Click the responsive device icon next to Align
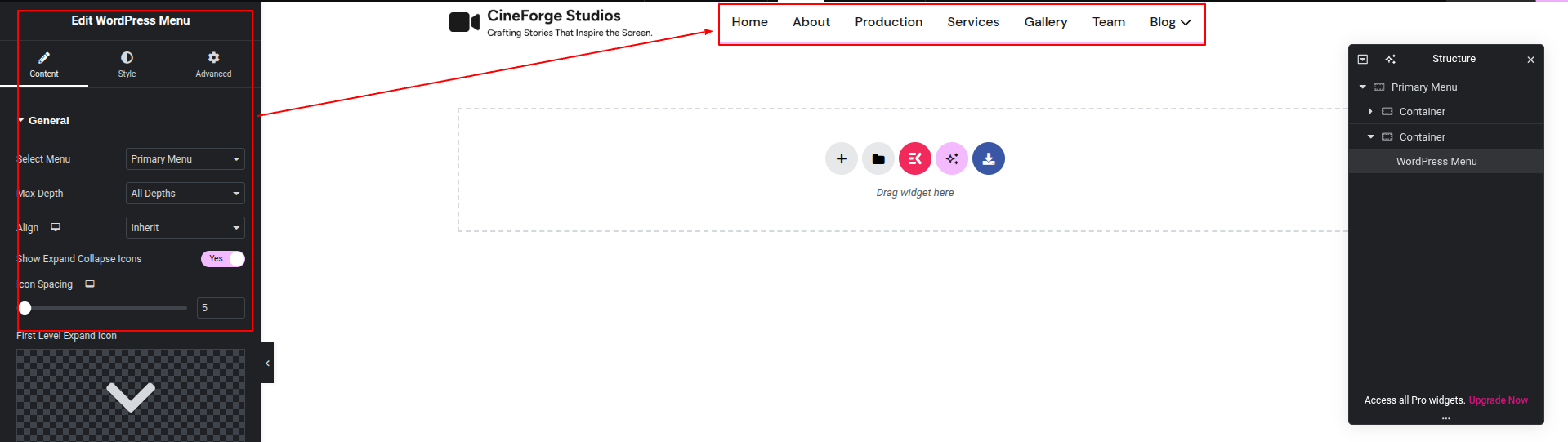The image size is (1568, 442). click(x=56, y=227)
